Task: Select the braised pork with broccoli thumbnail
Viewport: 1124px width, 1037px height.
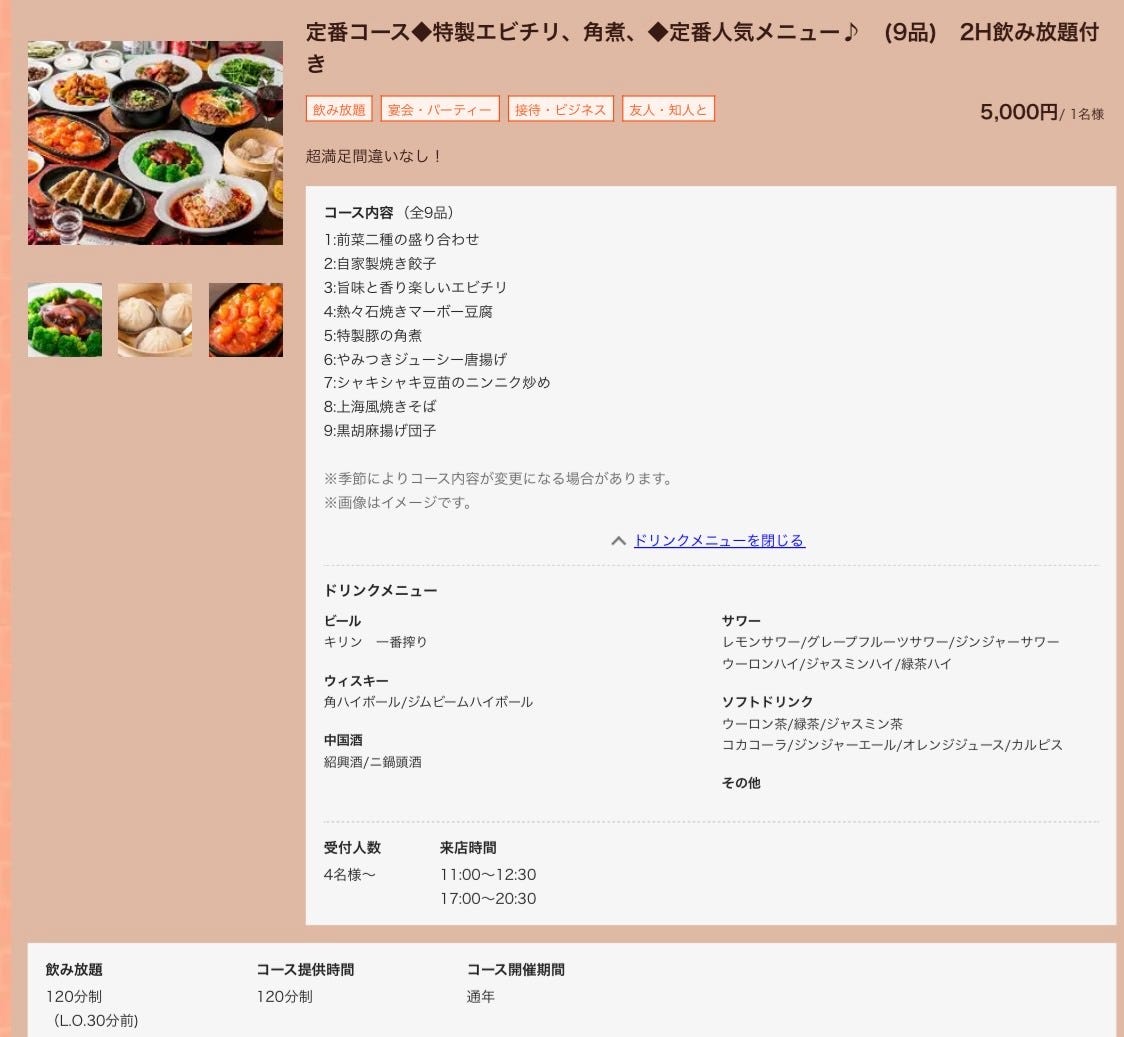Action: tap(65, 320)
